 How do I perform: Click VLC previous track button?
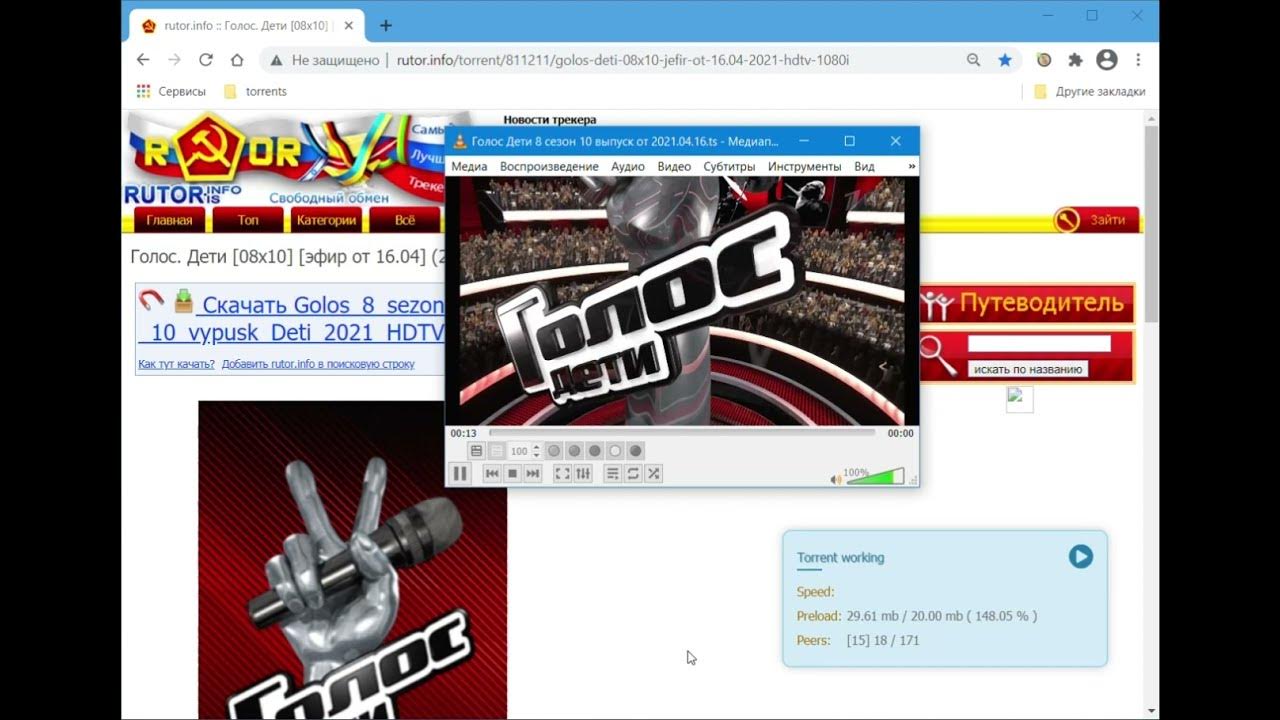tap(492, 473)
